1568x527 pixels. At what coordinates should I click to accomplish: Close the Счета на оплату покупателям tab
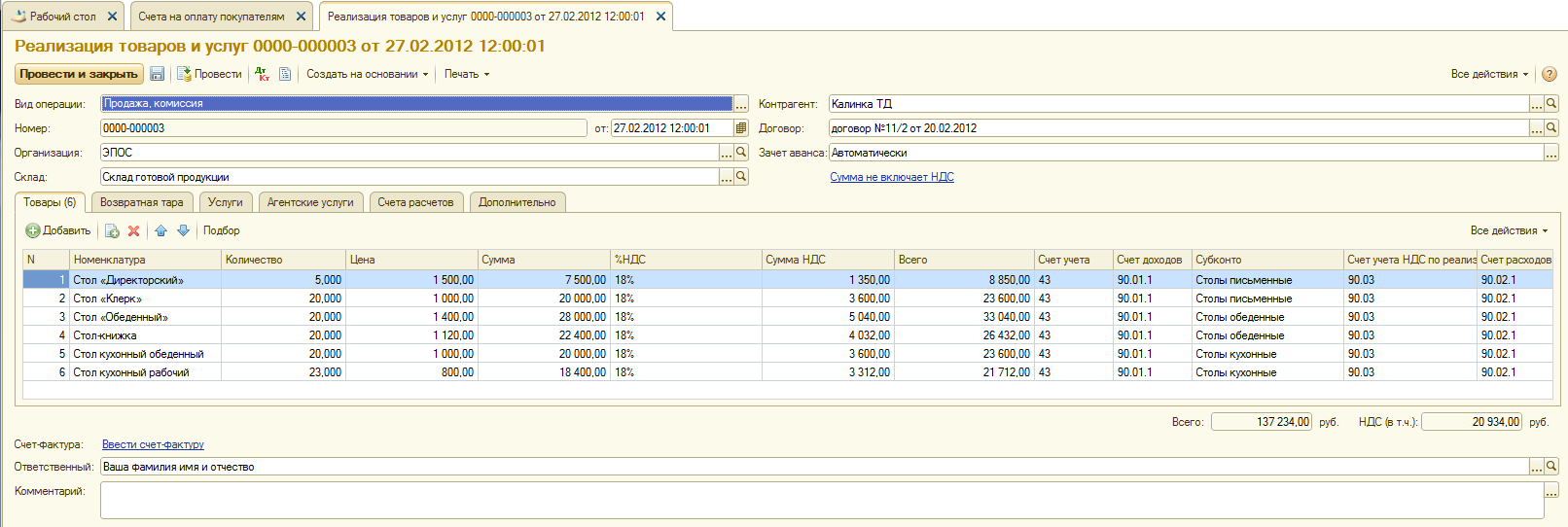301,17
